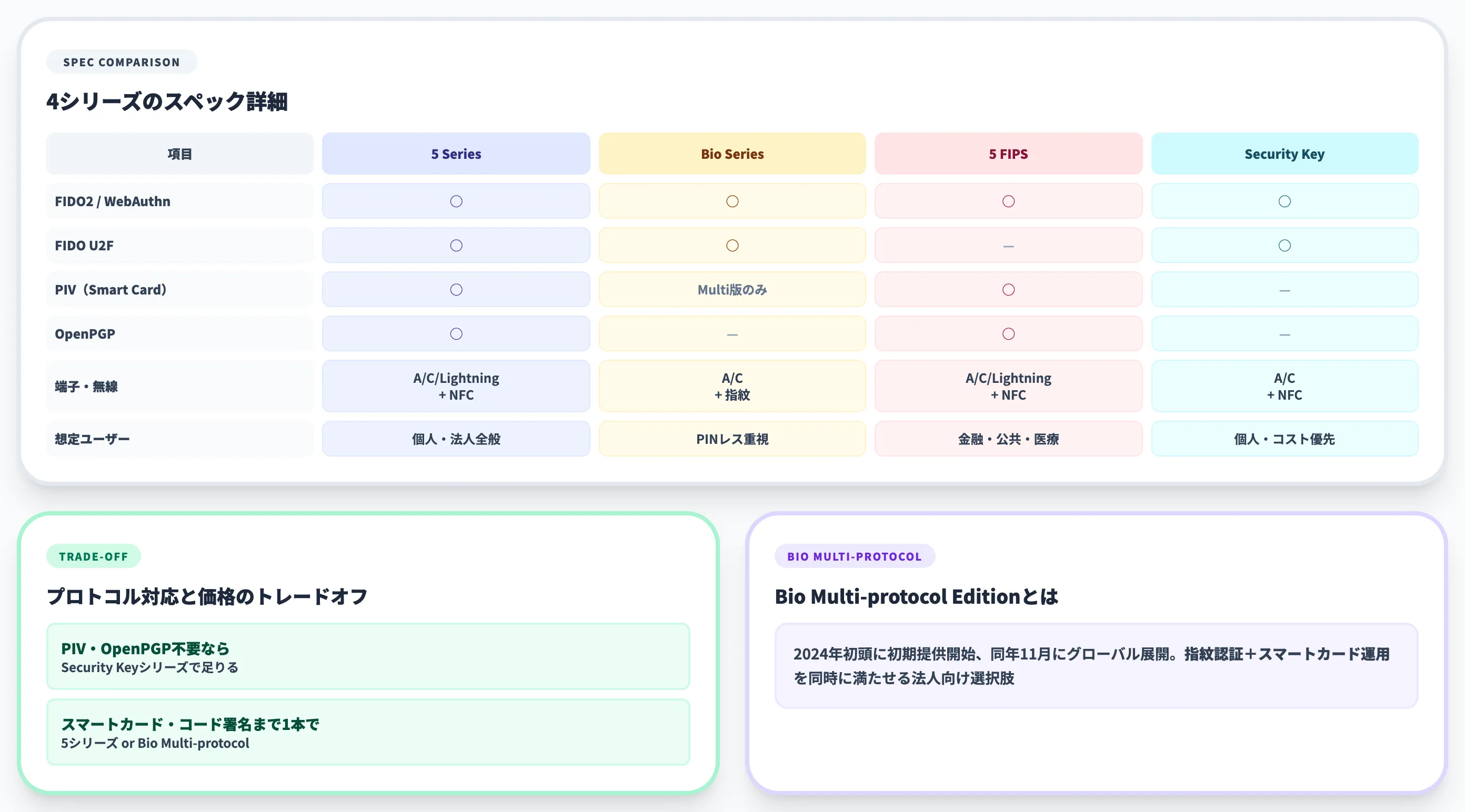The image size is (1465, 812).
Task: Click the circle for 5 FIPS FIDO2 / WebAuthn
Action: tap(1008, 201)
